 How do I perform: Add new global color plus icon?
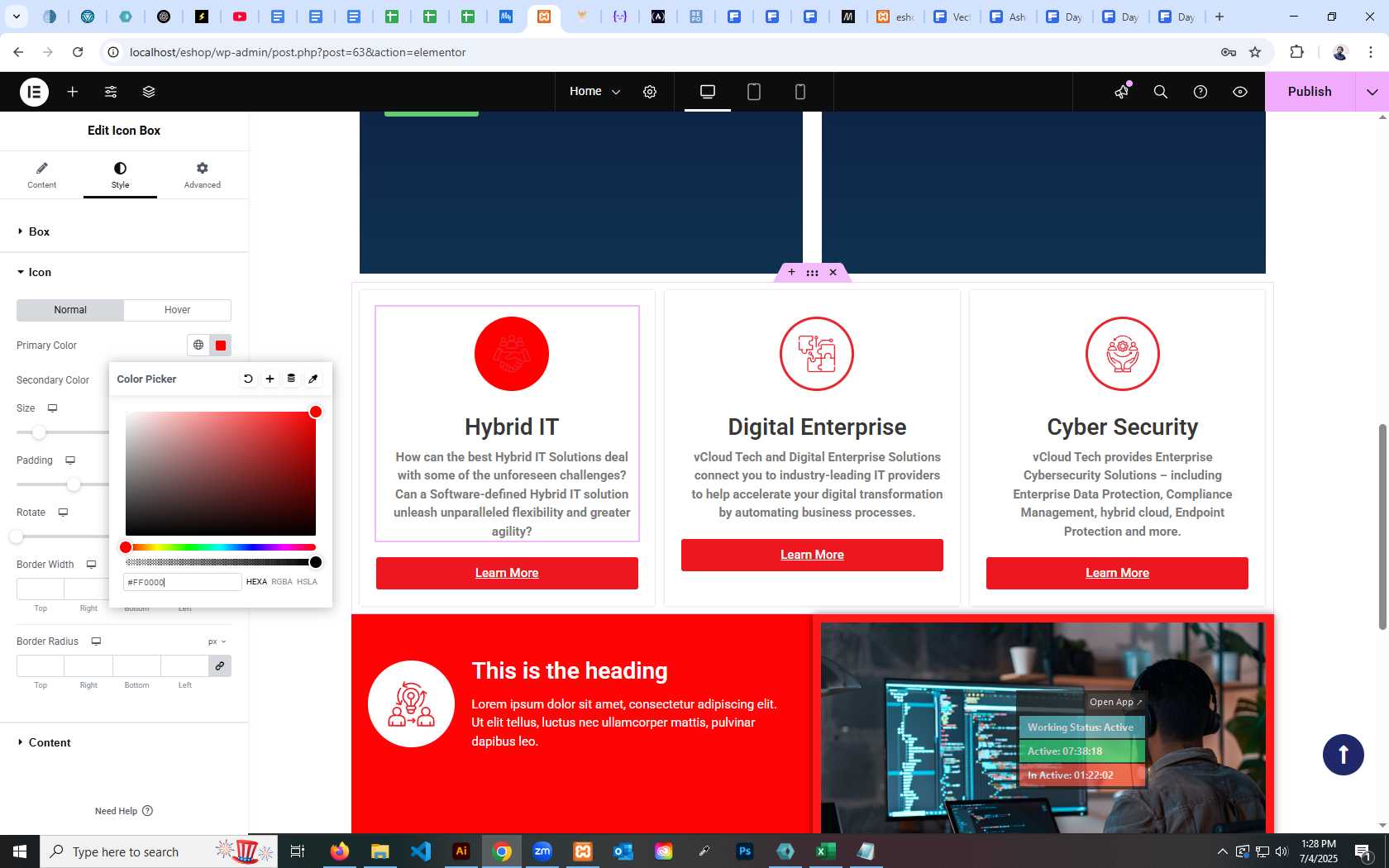coord(270,379)
